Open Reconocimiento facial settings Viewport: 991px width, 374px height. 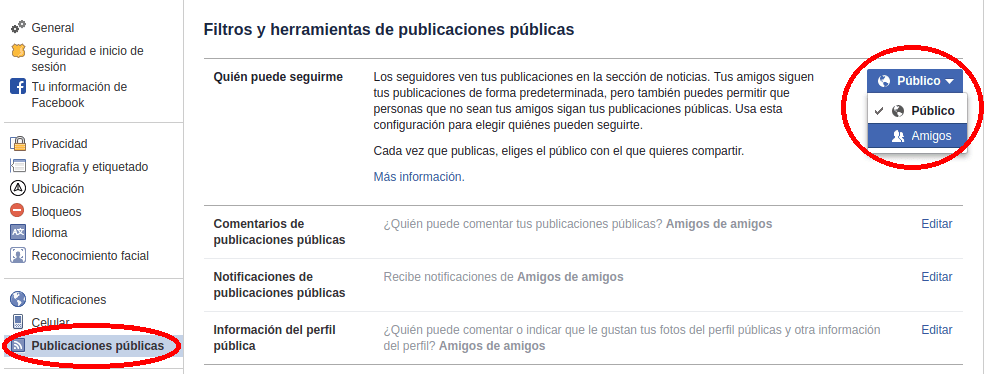90,256
